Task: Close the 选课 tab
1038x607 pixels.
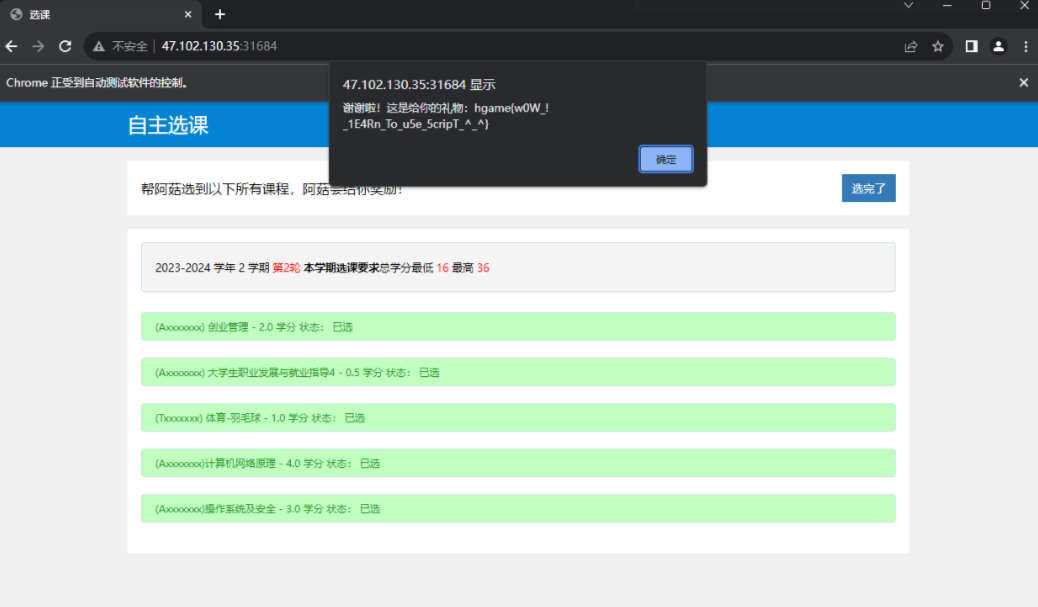Action: click(x=188, y=14)
